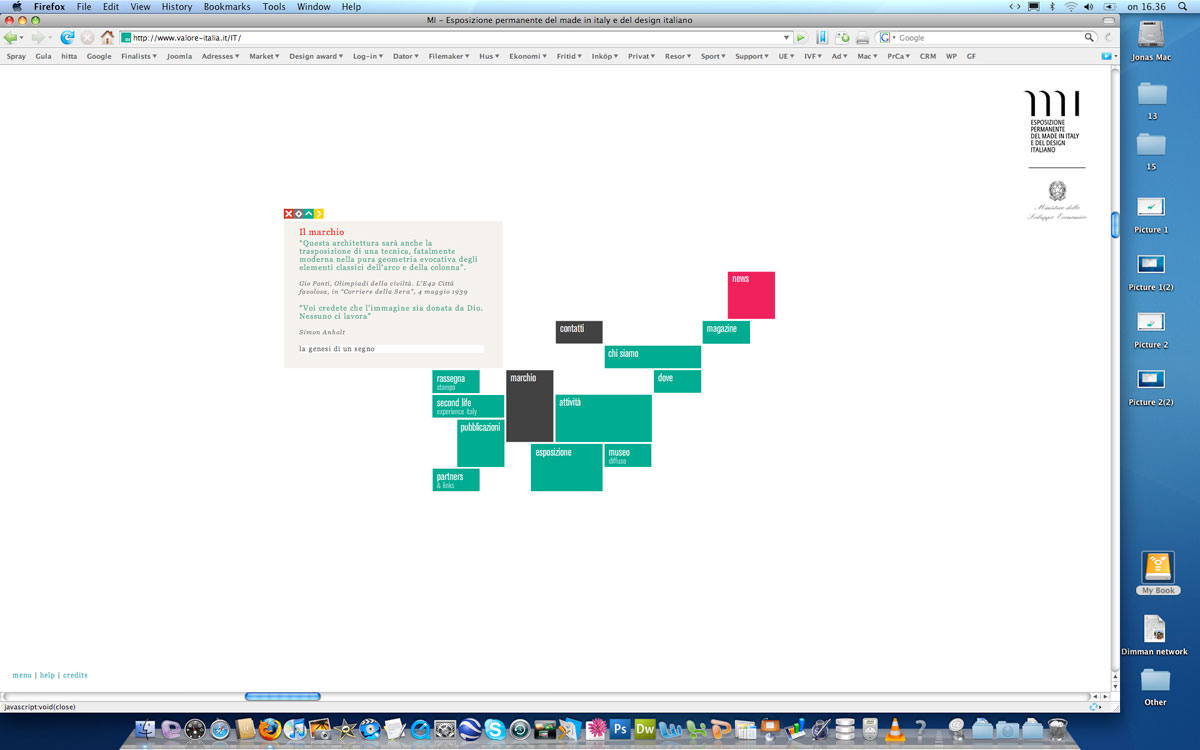This screenshot has height=750, width=1200.
Task: Open the Filemaker bookmark dropdown
Action: click(x=448, y=57)
